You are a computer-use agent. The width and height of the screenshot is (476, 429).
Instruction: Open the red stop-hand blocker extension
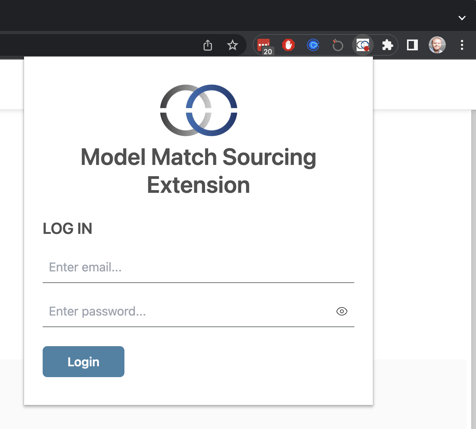pos(288,45)
